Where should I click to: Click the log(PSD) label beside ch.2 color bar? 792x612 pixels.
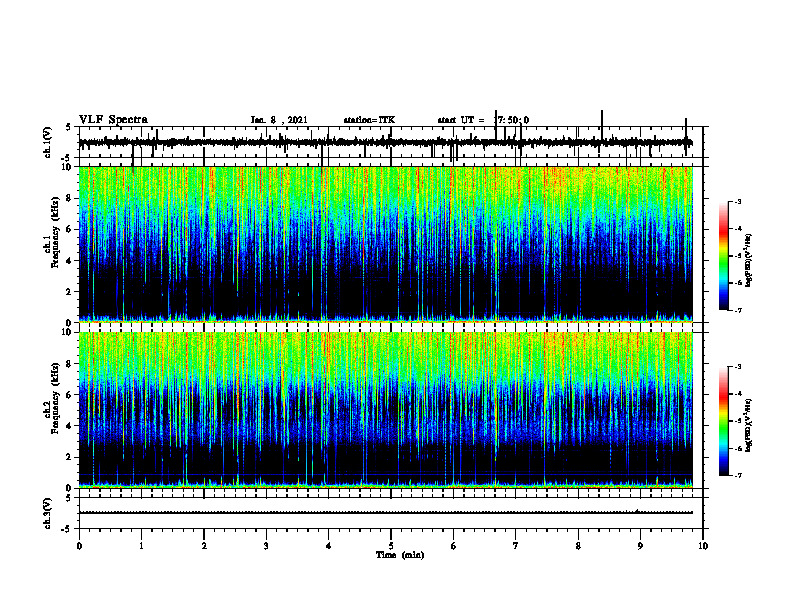[748, 425]
